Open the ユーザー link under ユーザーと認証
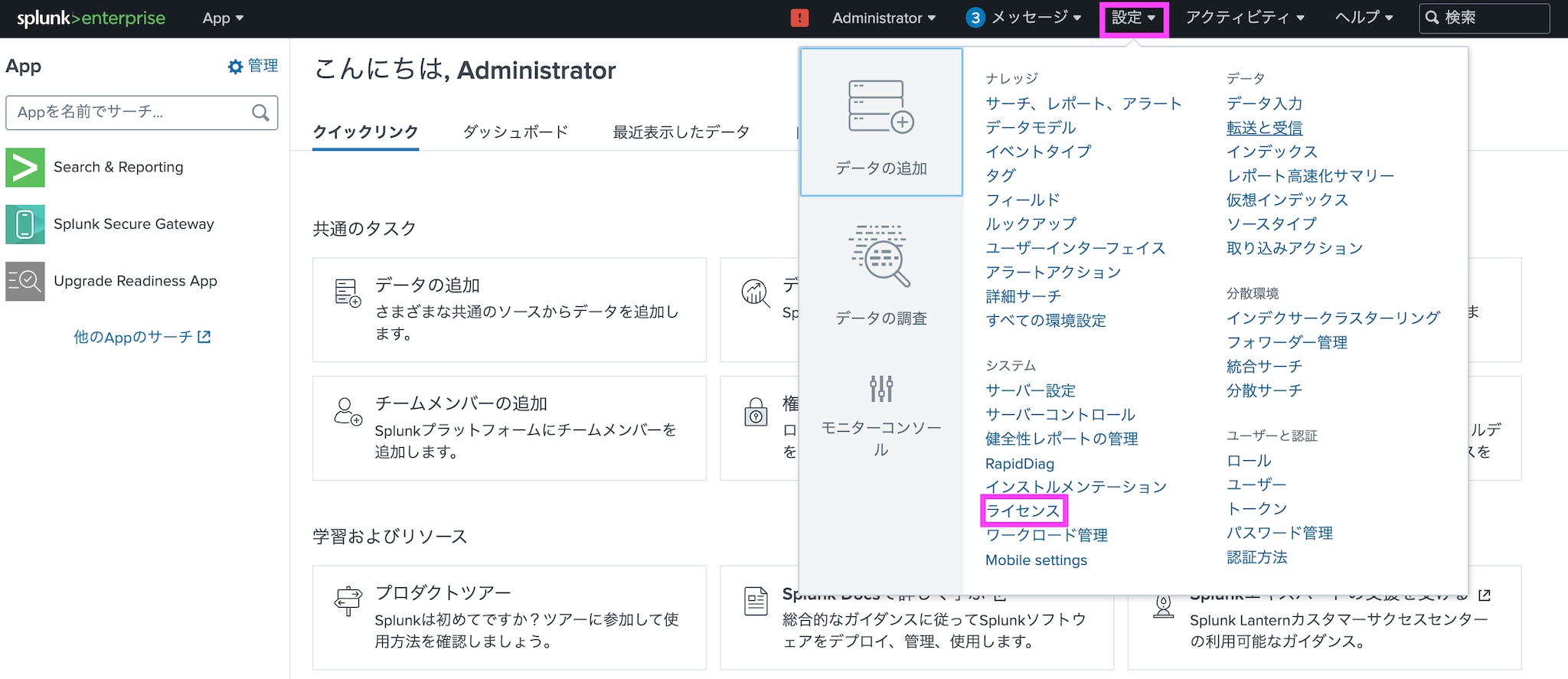1568x679 pixels. click(x=1256, y=485)
